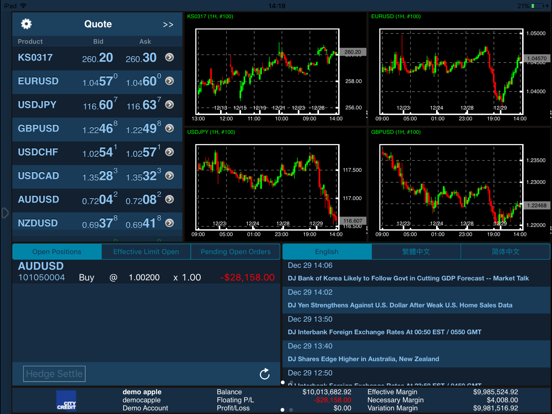This screenshot has height=414, width=552.
Task: Select GBPUSD bid price 1.2246
Action: 100,128
